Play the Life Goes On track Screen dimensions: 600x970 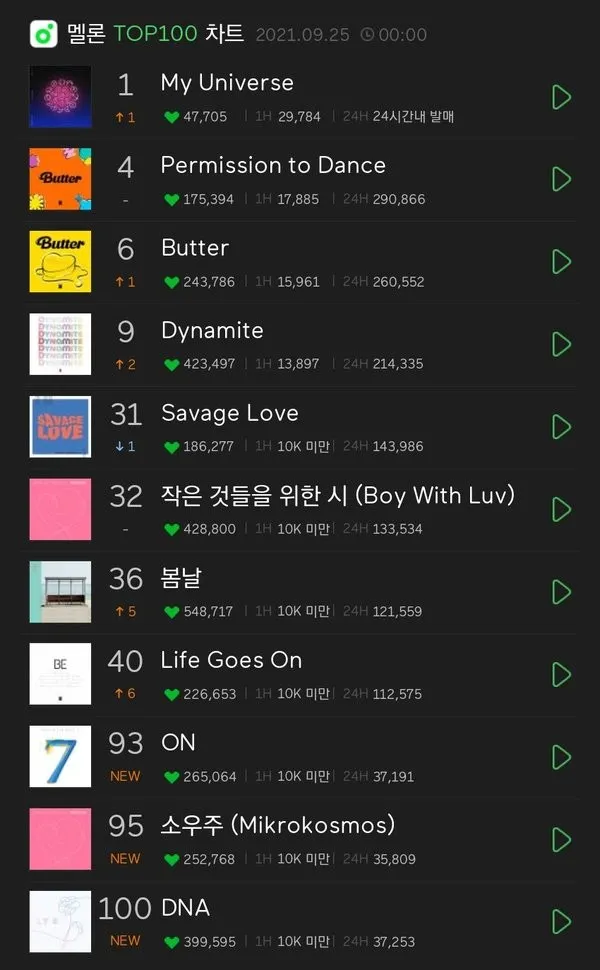click(561, 674)
